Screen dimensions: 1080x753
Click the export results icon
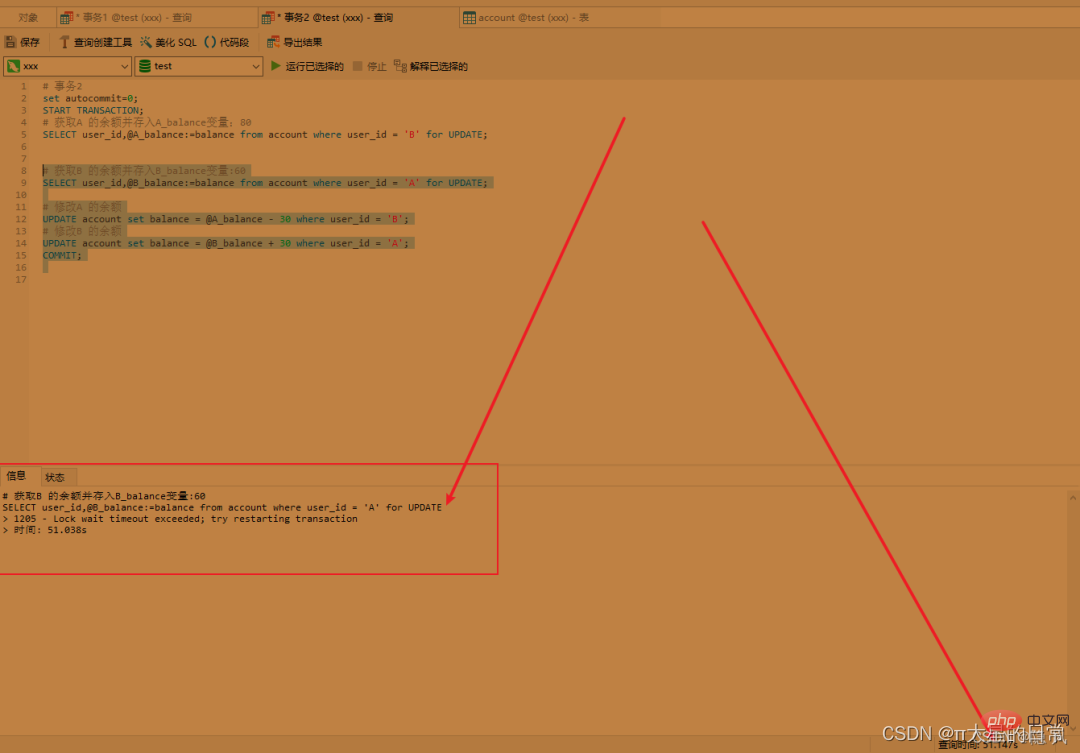273,42
